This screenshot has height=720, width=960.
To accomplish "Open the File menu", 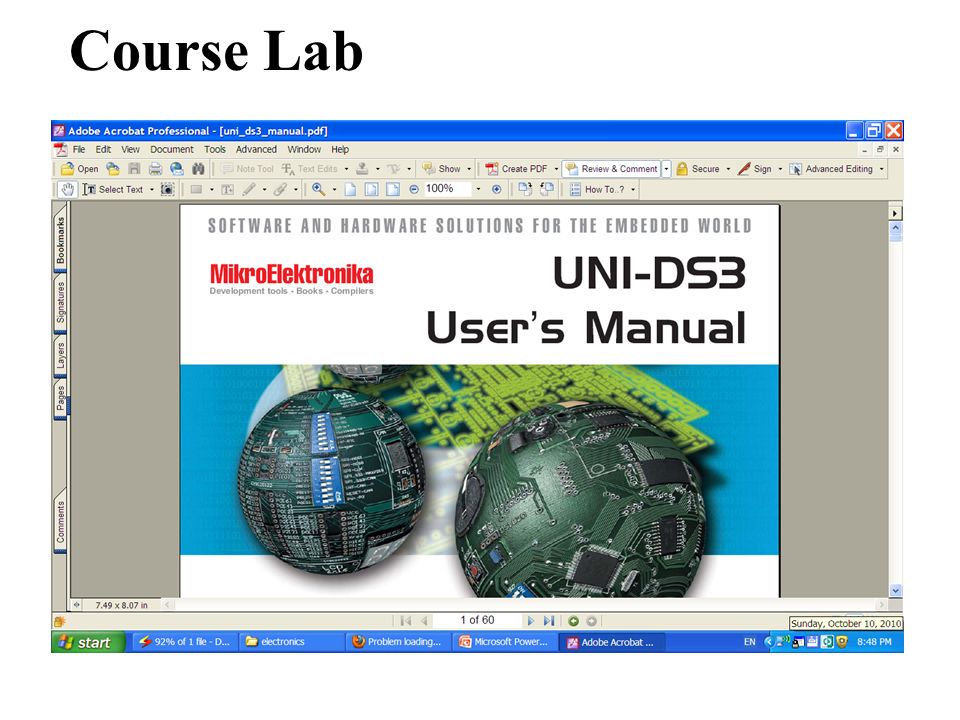I will point(79,149).
